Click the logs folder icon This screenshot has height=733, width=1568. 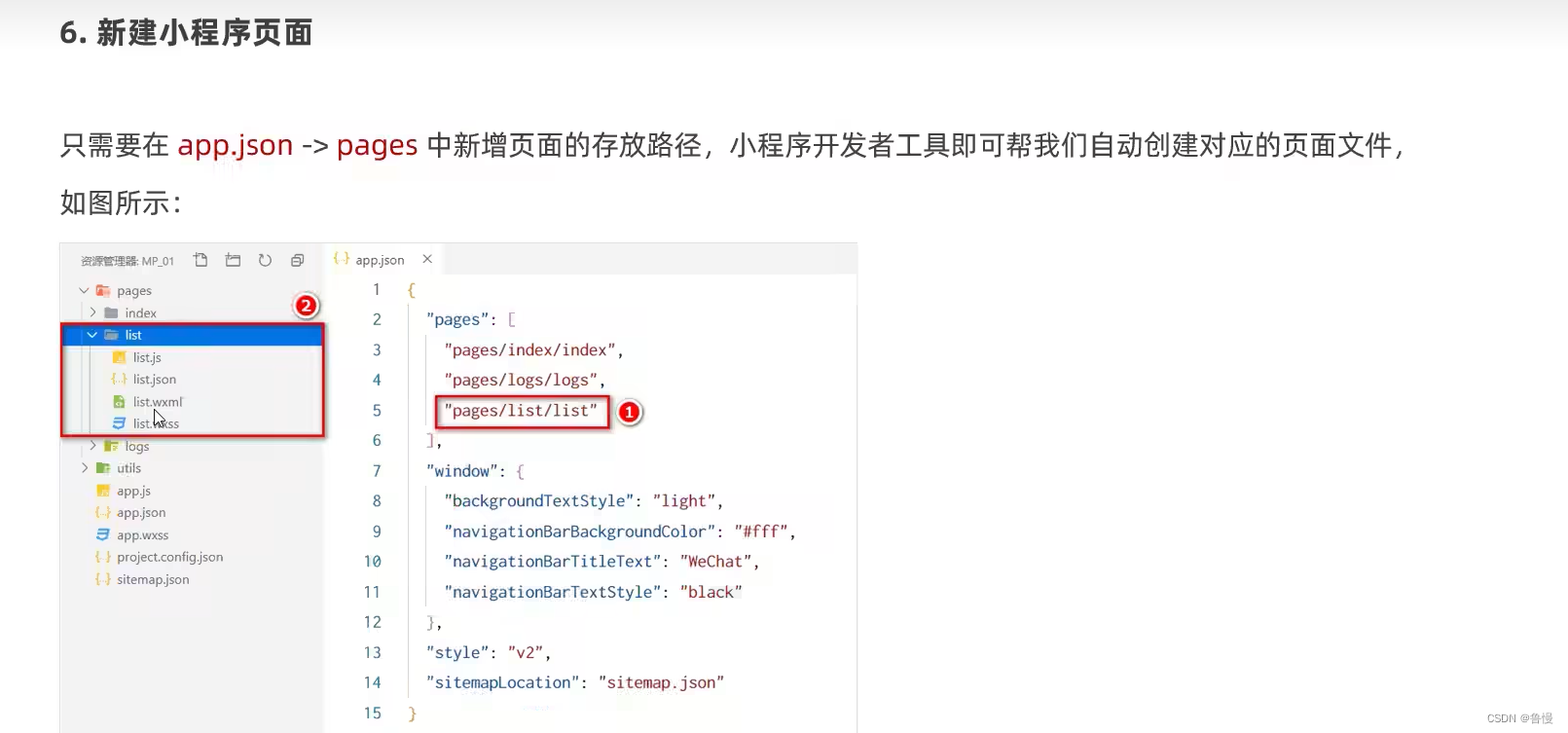111,446
